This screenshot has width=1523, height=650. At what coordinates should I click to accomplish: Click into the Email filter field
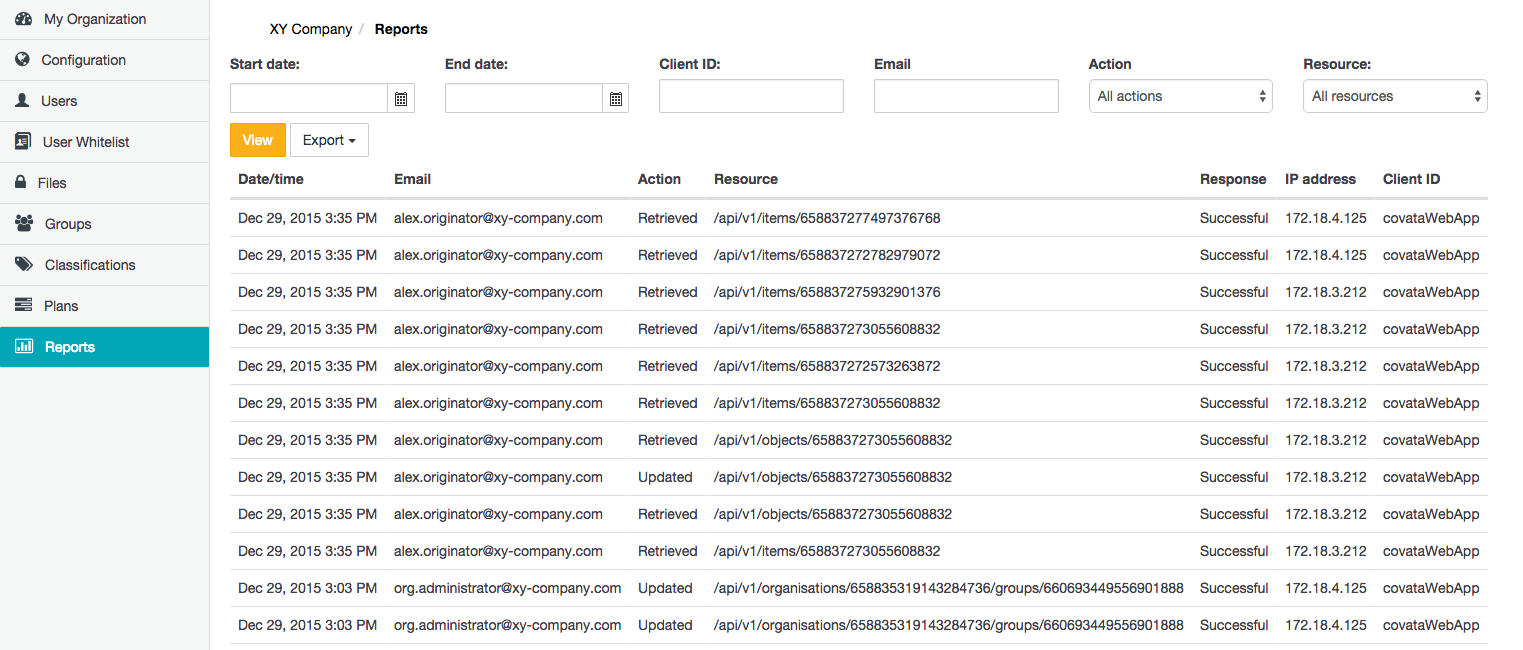966,96
